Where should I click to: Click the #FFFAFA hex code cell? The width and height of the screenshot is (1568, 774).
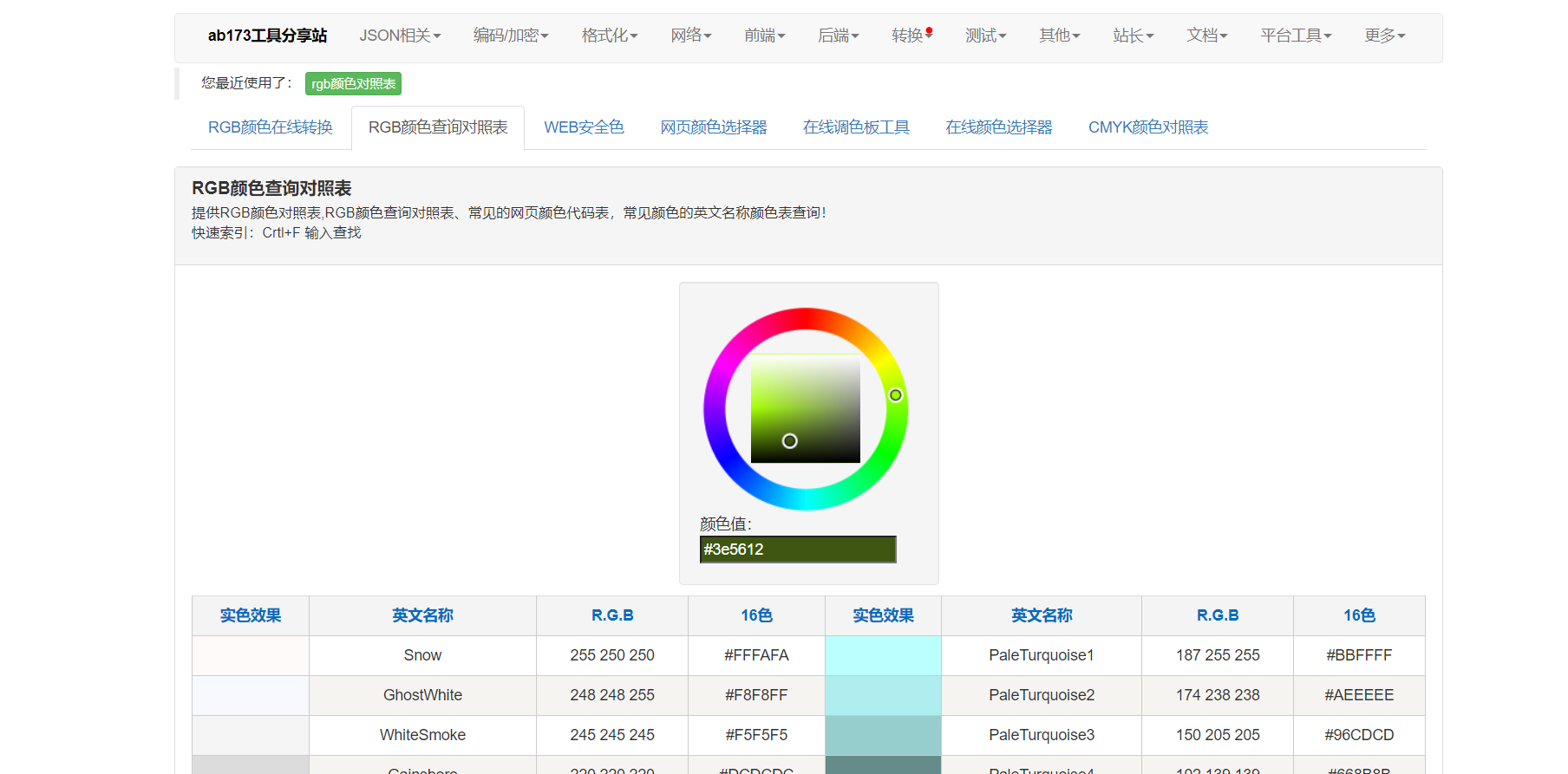click(756, 655)
